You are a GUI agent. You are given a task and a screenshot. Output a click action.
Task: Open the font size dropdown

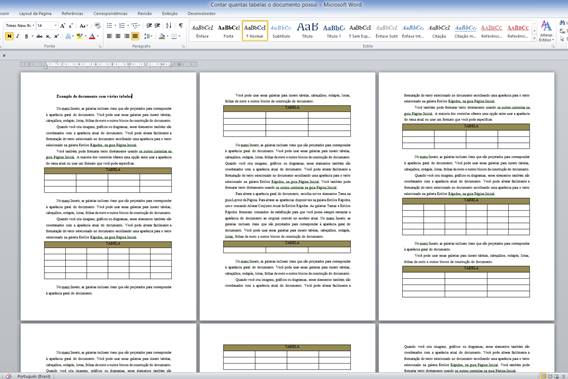click(55, 26)
